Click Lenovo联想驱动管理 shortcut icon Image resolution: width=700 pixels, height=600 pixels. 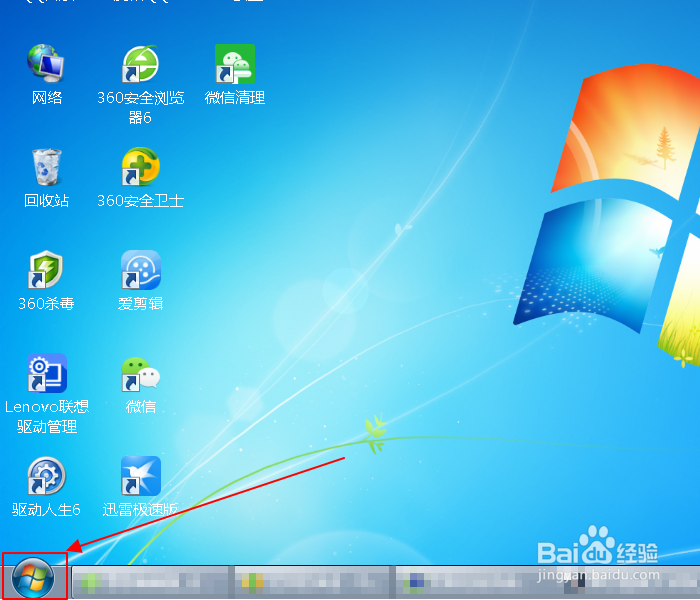point(46,373)
